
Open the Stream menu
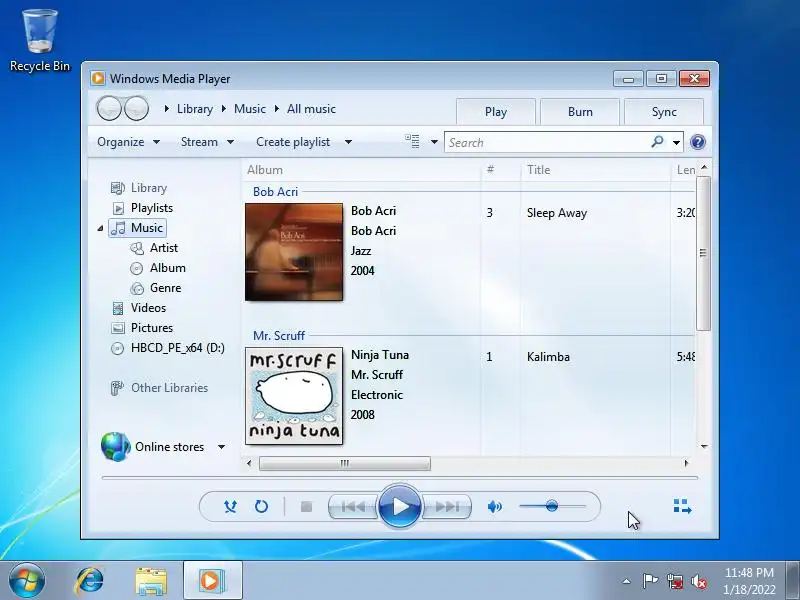(207, 142)
